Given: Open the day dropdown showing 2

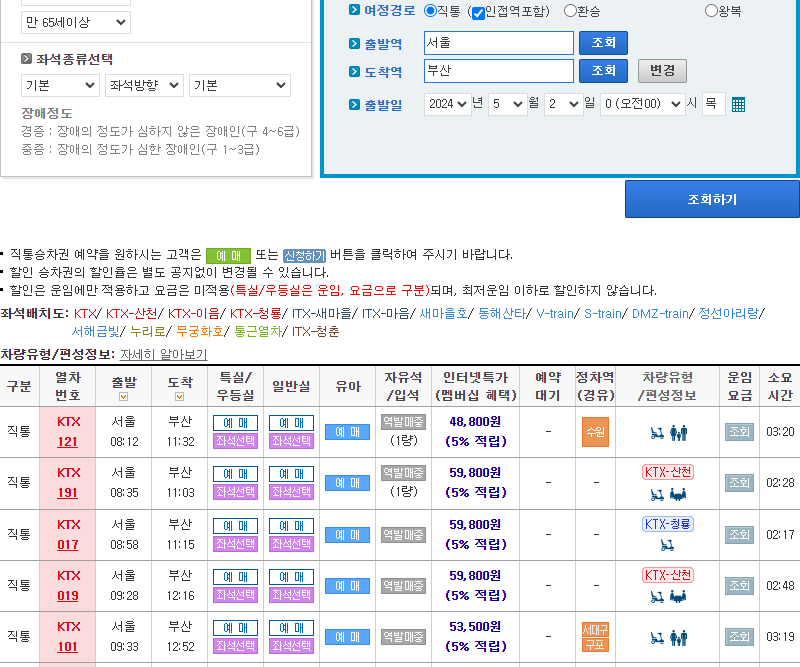Looking at the screenshot, I should click(x=564, y=104).
